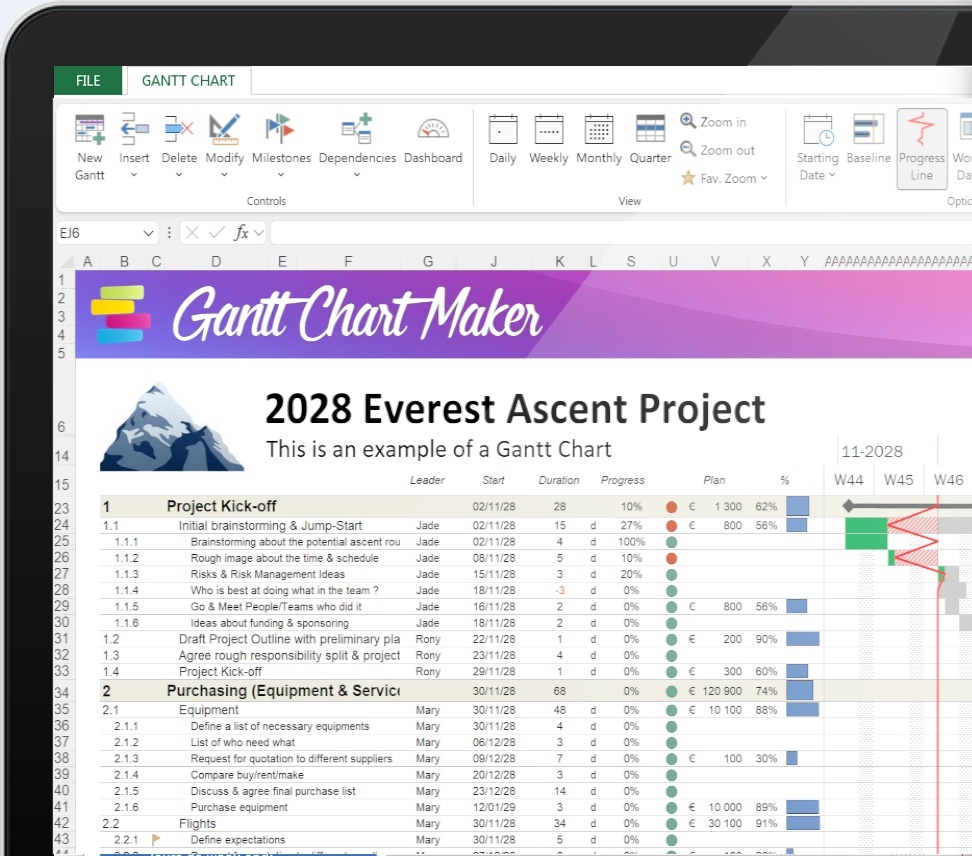Open the Dashboard gauge icon
972x856 pixels.
point(433,129)
